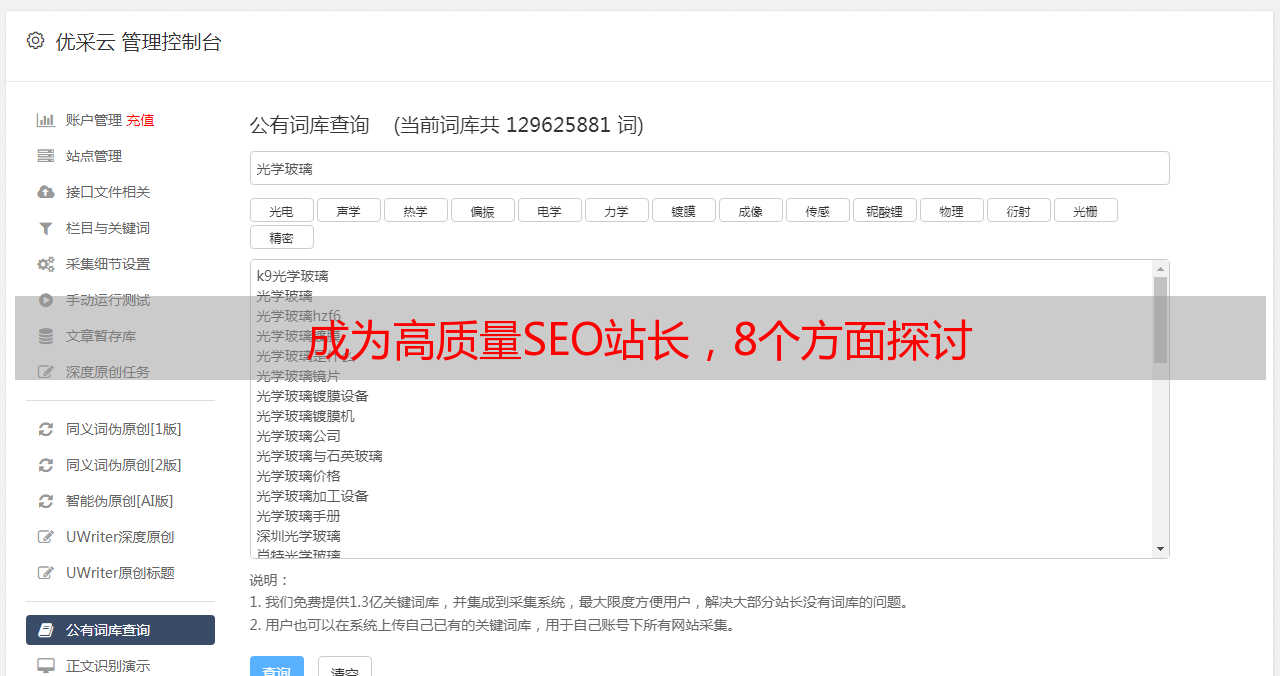Click the 光学玻璃手册 result row
The width and height of the screenshot is (1280, 676).
(x=298, y=516)
